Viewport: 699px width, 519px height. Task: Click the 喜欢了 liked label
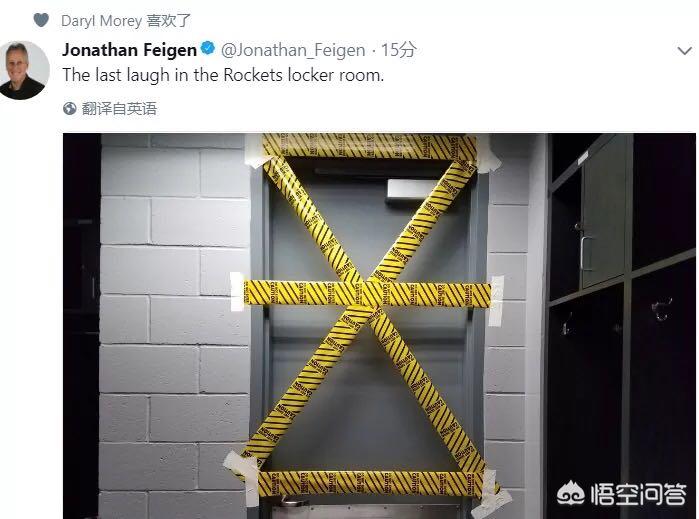[x=169, y=21]
